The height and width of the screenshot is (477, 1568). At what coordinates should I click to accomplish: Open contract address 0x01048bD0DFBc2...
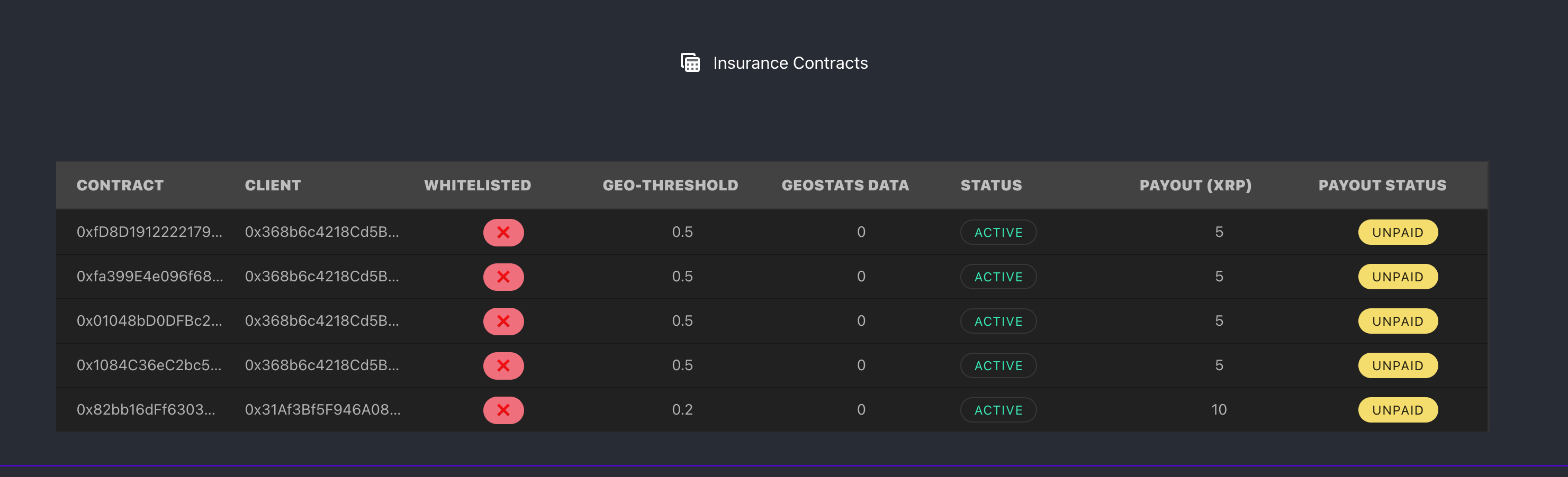coord(149,320)
